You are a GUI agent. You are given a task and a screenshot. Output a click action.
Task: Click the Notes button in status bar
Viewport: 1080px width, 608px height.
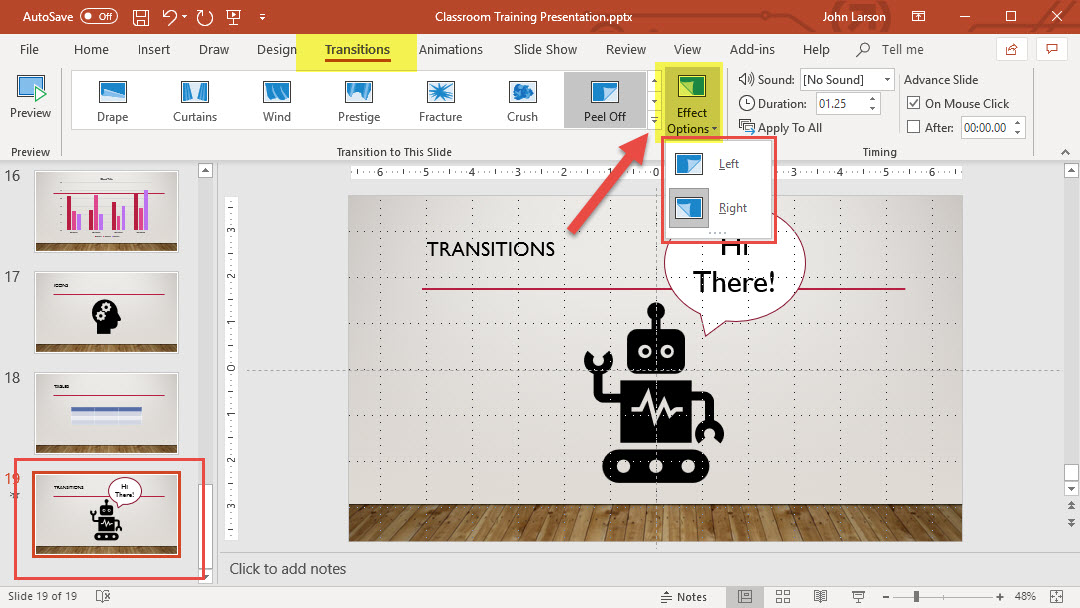pyautogui.click(x=683, y=597)
